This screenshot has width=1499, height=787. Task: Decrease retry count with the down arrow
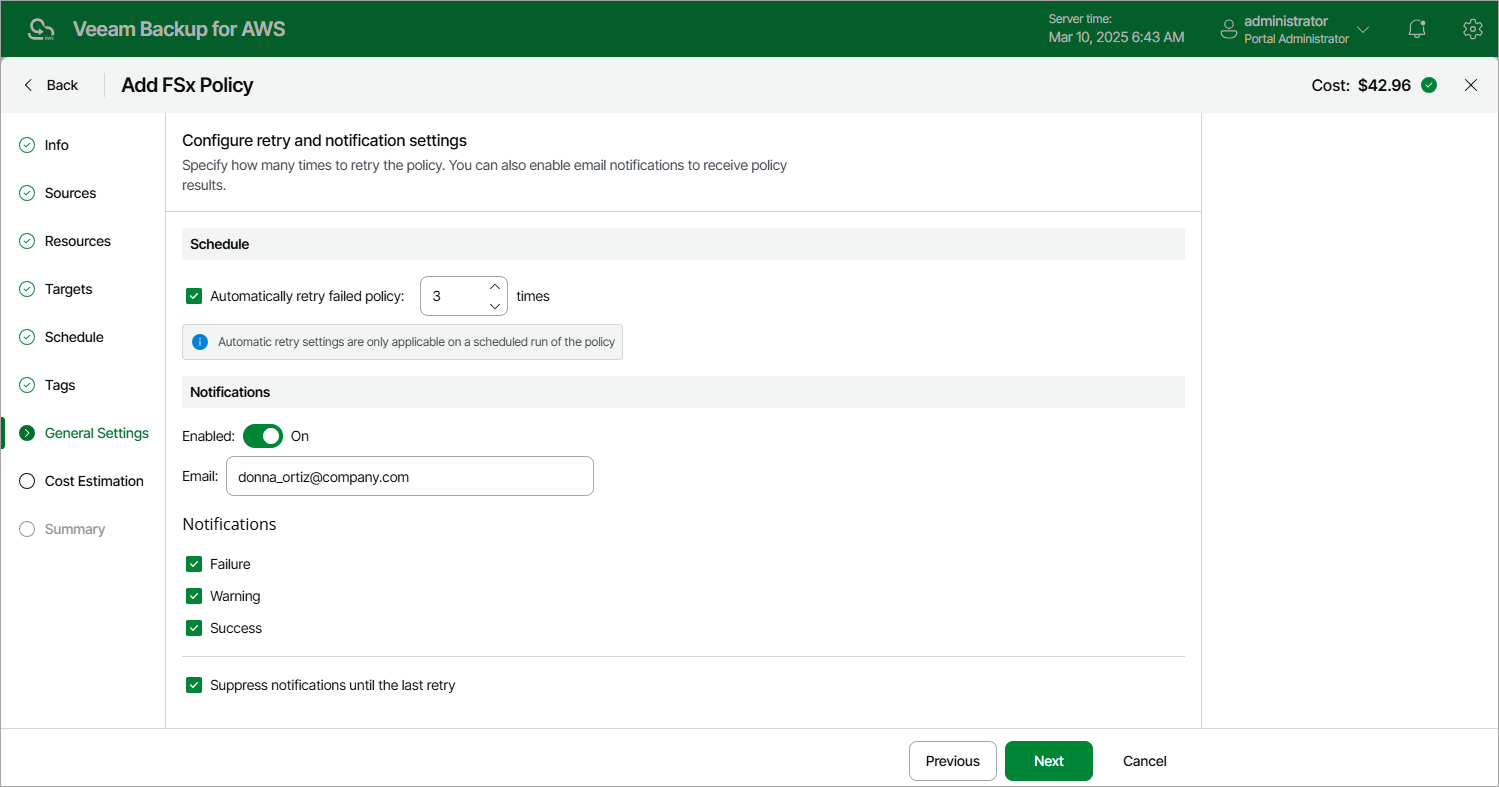(494, 305)
